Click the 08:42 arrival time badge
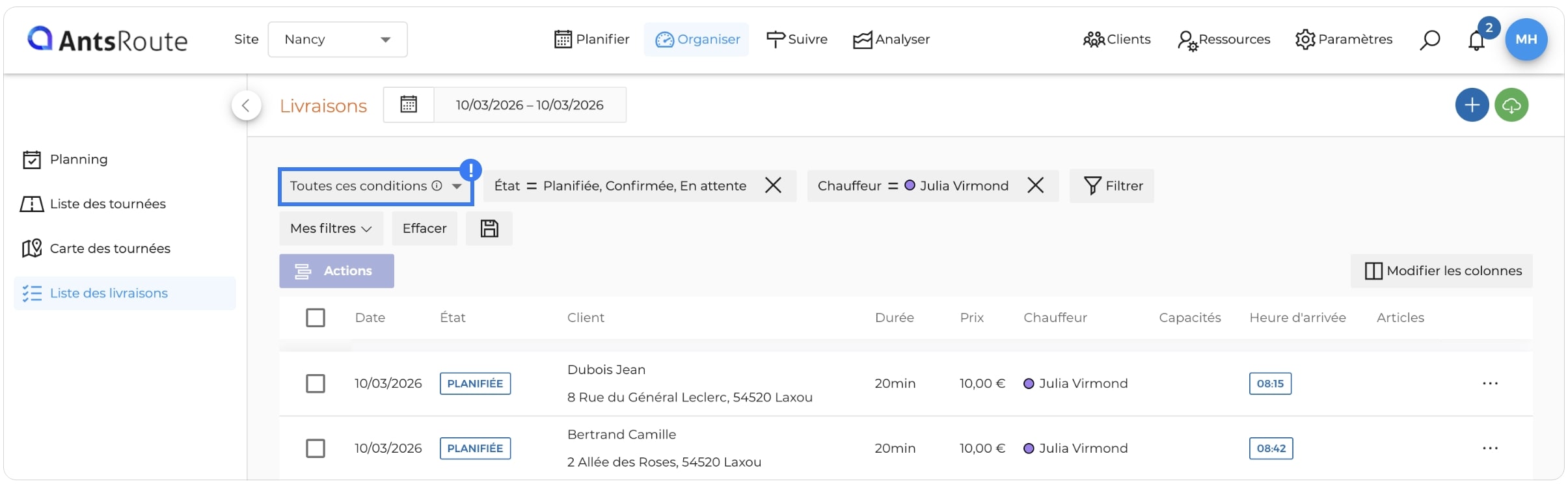The width and height of the screenshot is (1568, 486). 1271,449
